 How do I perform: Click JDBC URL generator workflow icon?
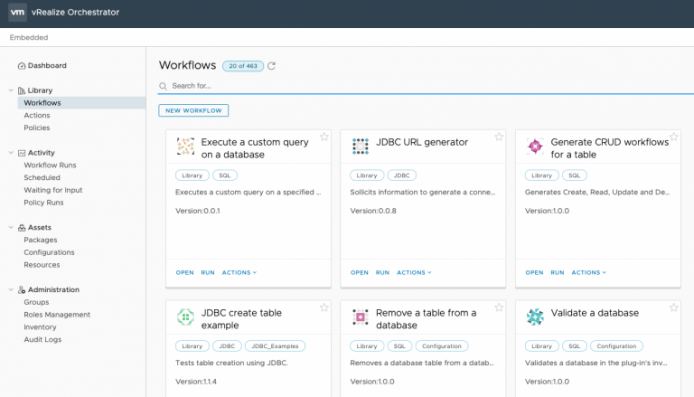coord(360,146)
